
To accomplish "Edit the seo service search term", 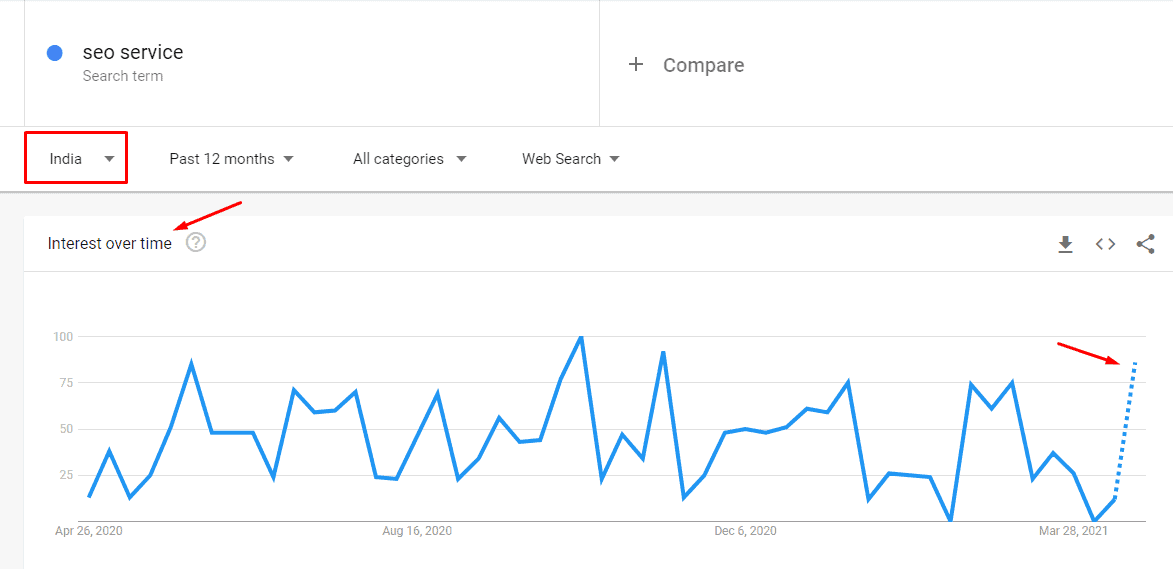I will [132, 52].
